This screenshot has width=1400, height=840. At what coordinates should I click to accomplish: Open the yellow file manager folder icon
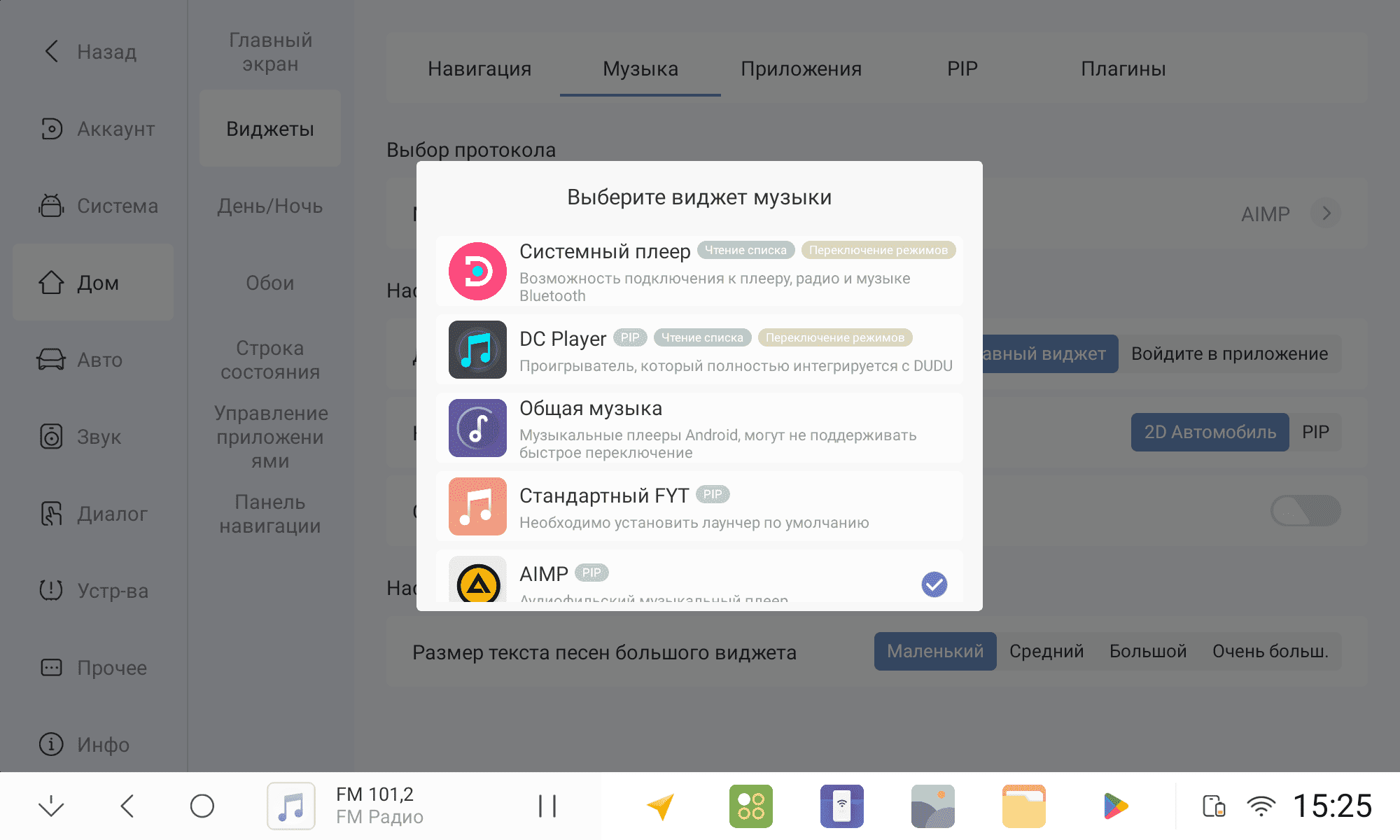click(1023, 806)
